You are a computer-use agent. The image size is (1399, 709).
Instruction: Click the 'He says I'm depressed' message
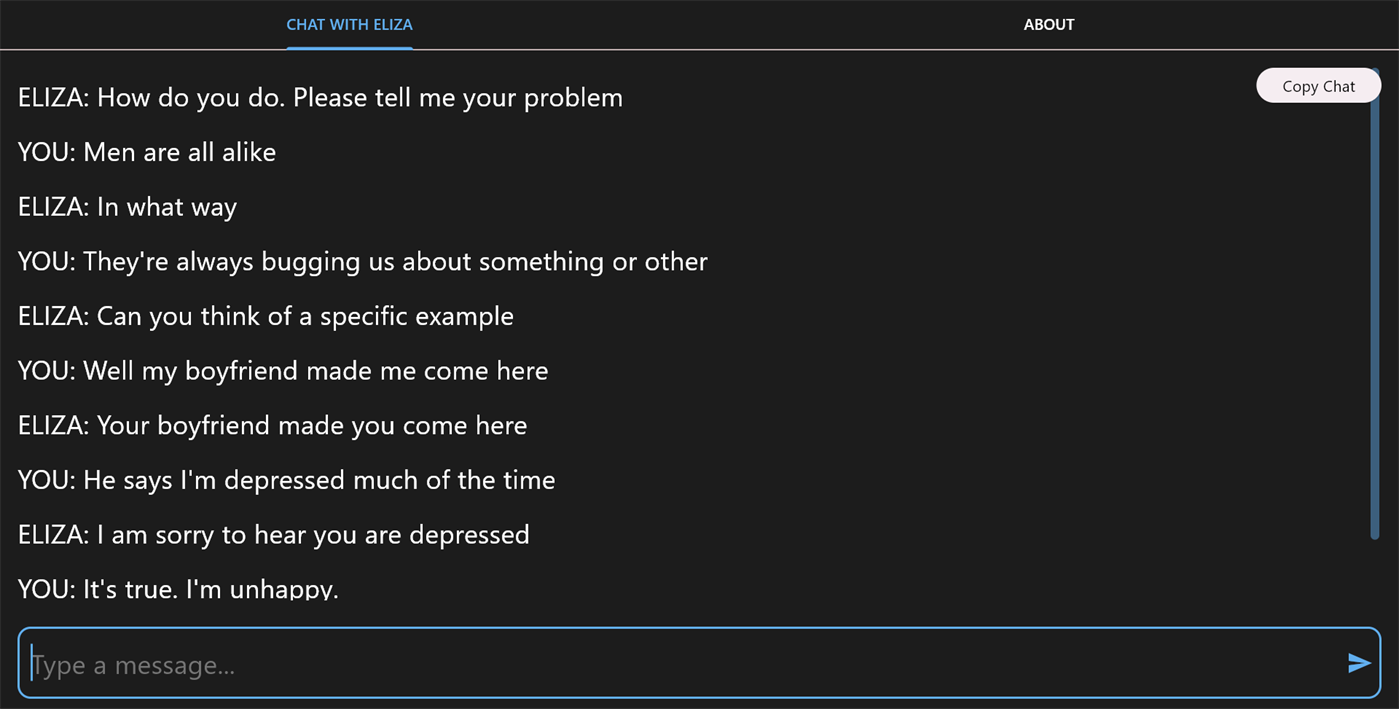[287, 480]
